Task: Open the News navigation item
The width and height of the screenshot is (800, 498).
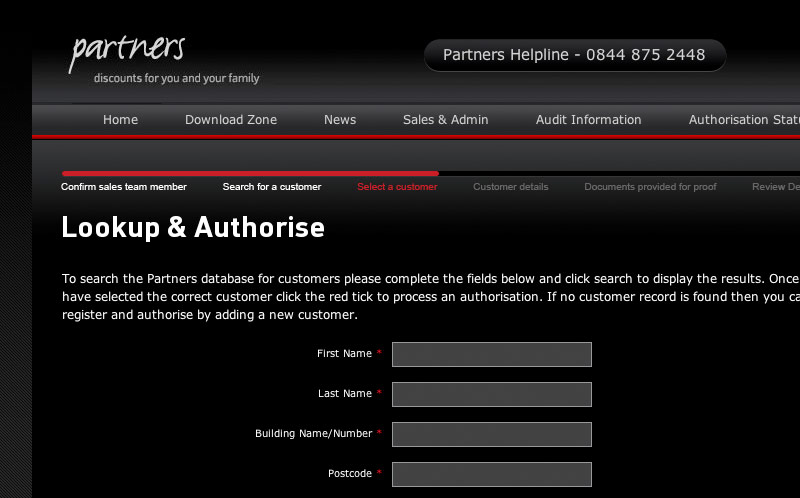Action: [x=340, y=120]
